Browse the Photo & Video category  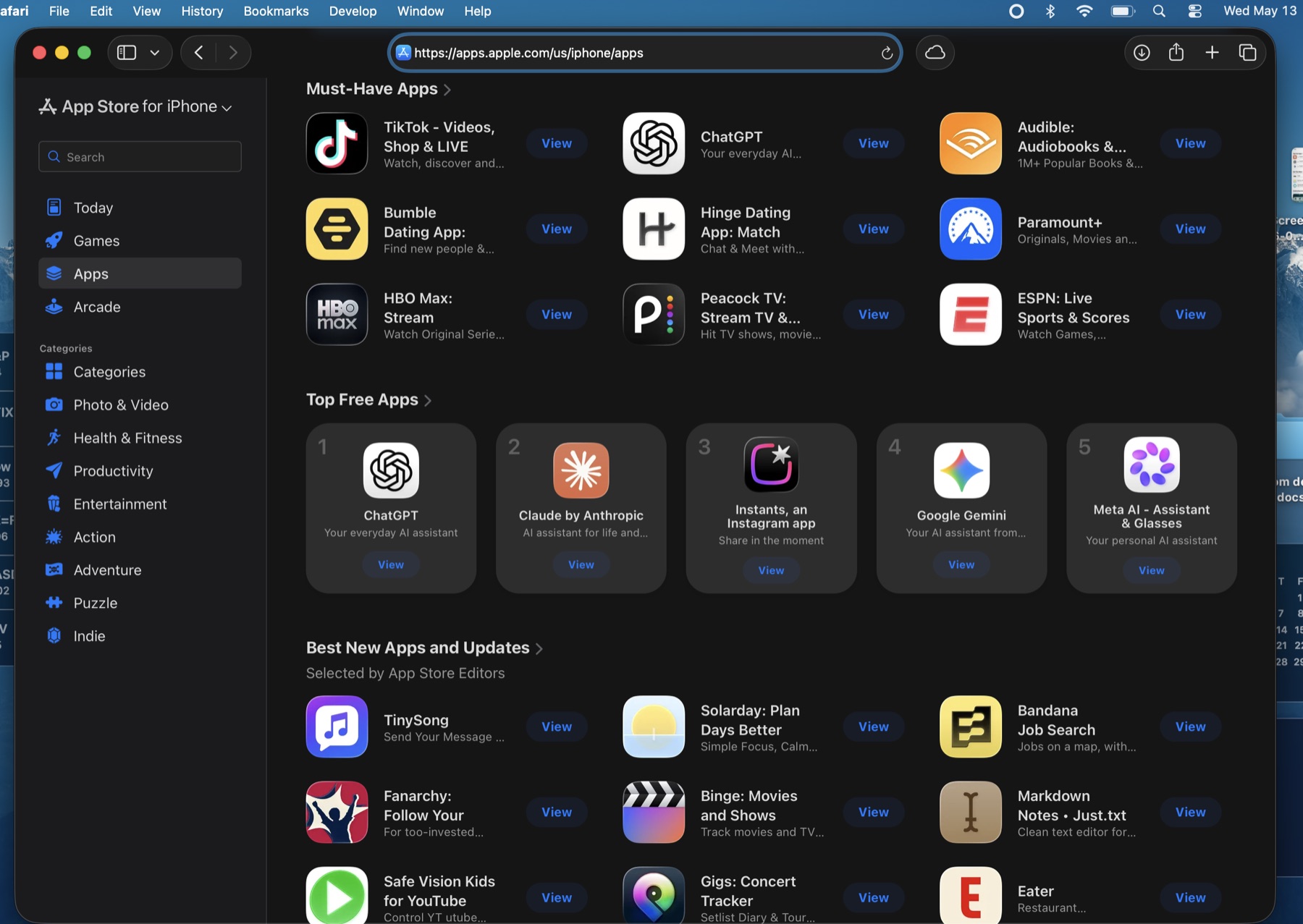point(140,405)
